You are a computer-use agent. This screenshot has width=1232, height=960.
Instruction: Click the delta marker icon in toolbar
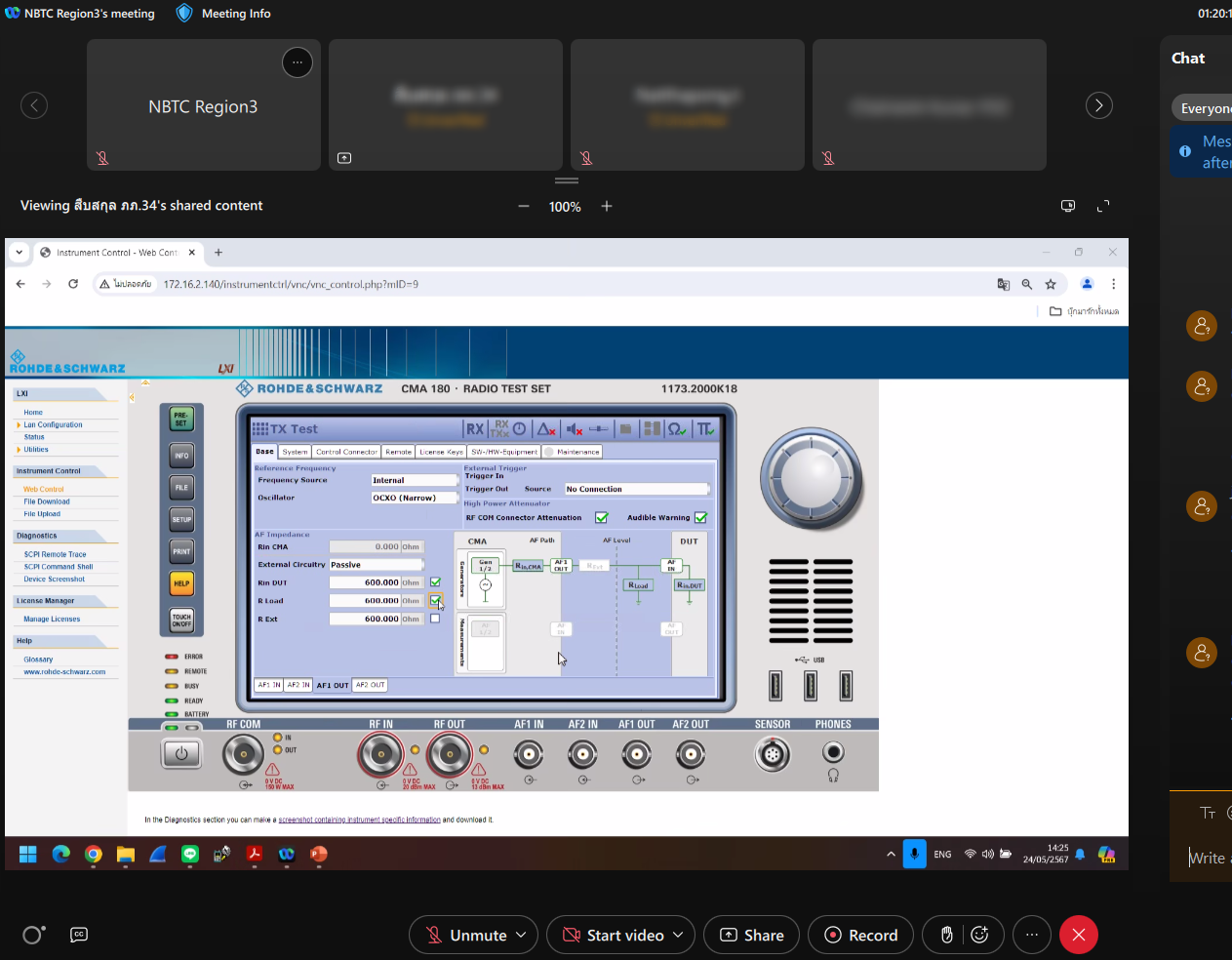[546, 429]
